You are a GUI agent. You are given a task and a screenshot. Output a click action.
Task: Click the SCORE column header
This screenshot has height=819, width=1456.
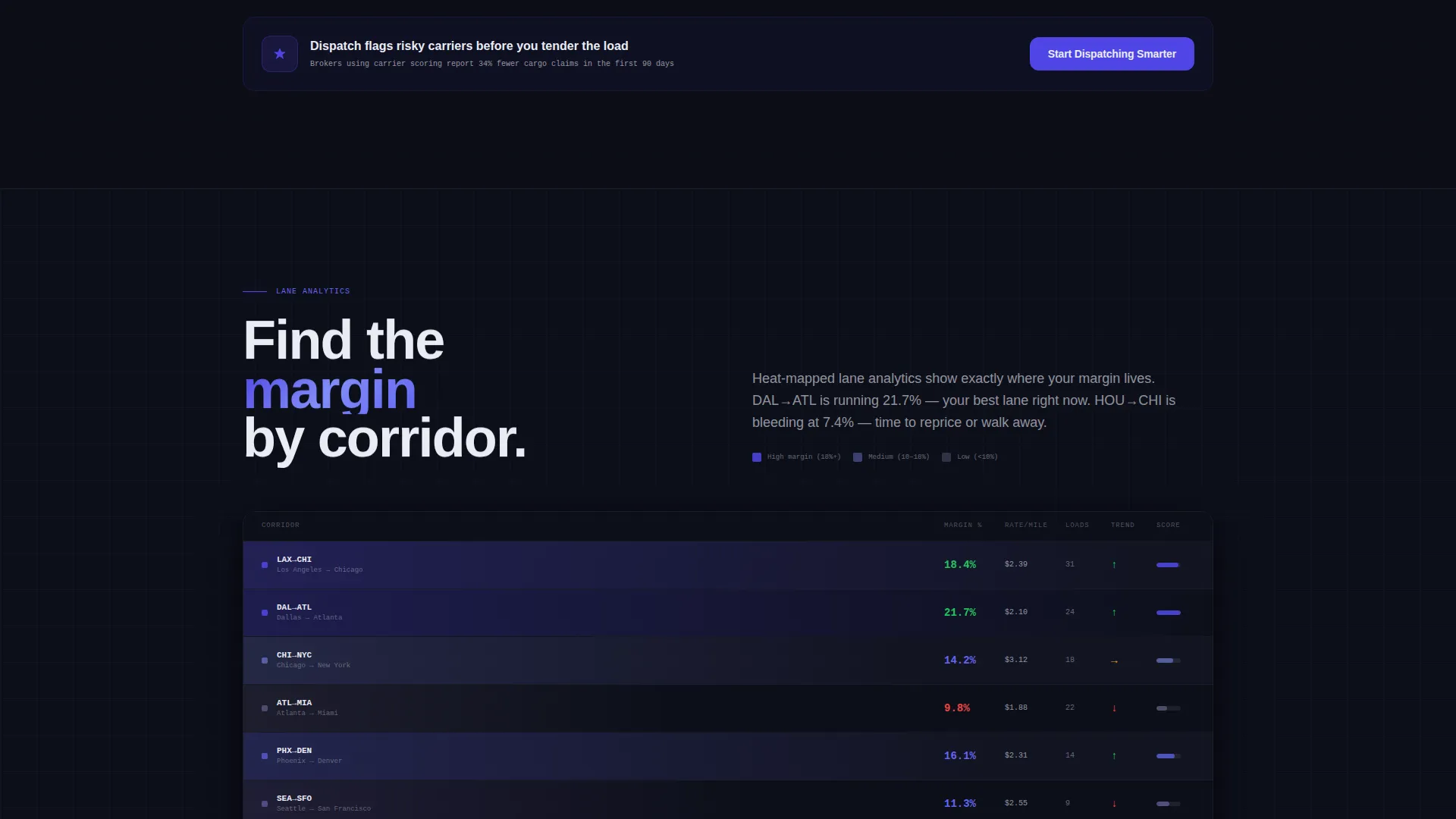[1168, 525]
